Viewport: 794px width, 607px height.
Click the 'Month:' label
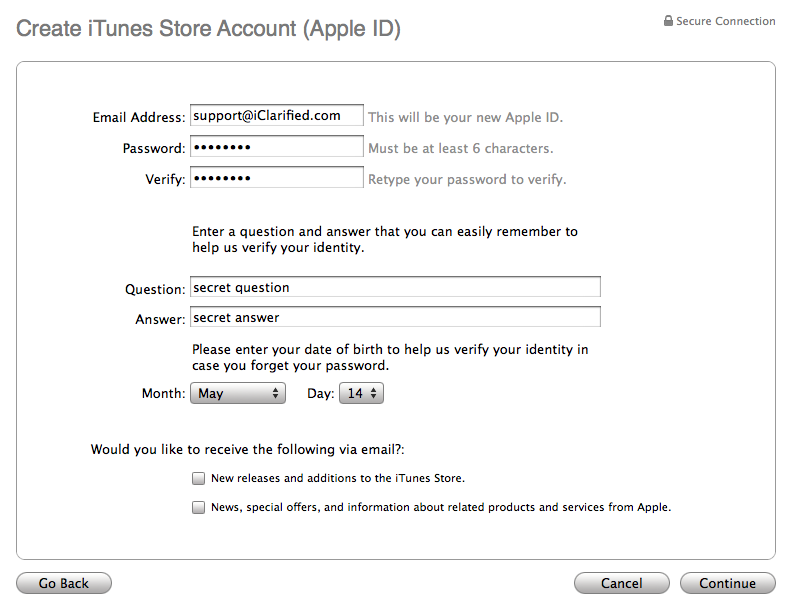pyautogui.click(x=164, y=393)
